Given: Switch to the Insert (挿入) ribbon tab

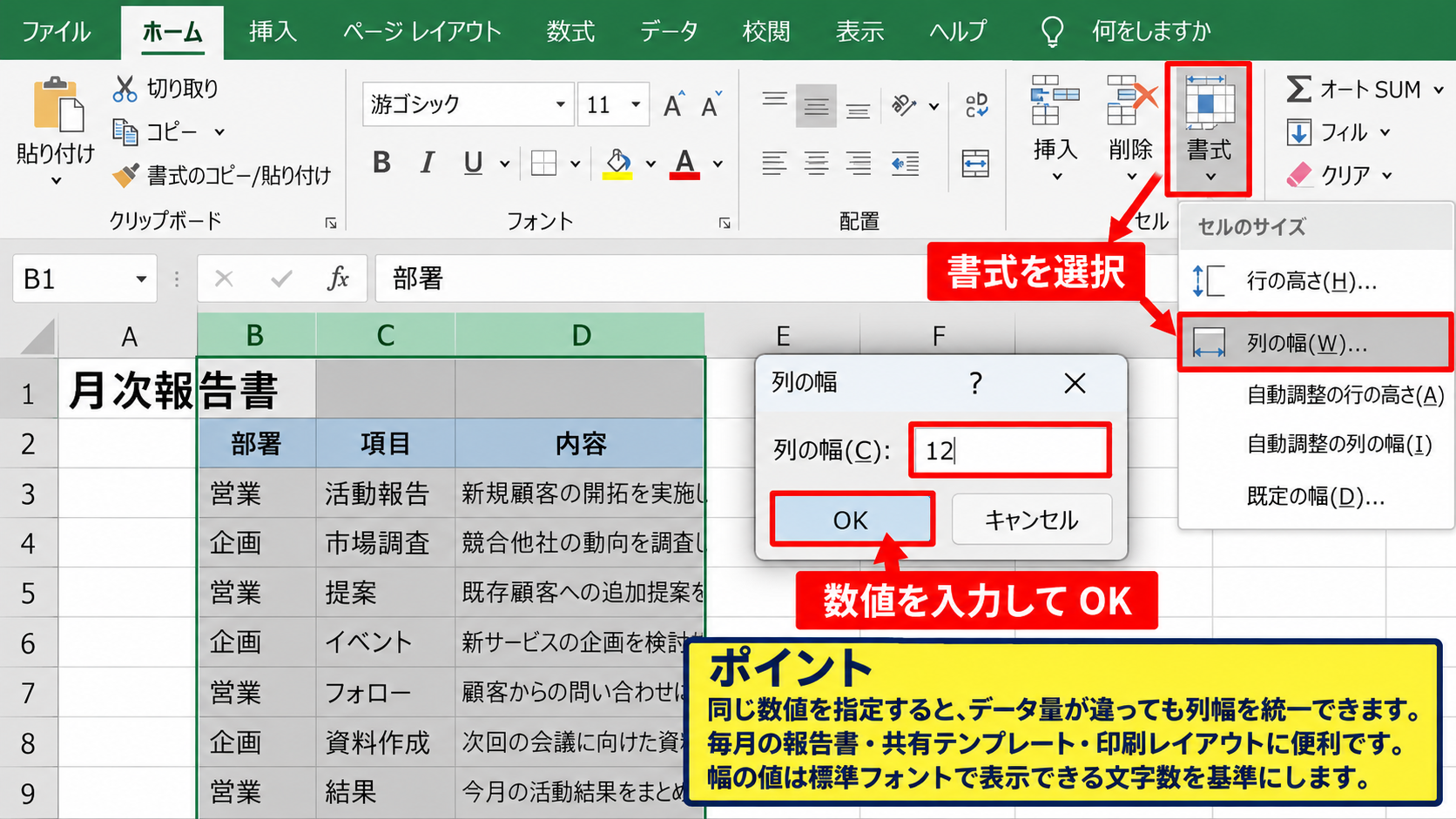Looking at the screenshot, I should click(273, 31).
